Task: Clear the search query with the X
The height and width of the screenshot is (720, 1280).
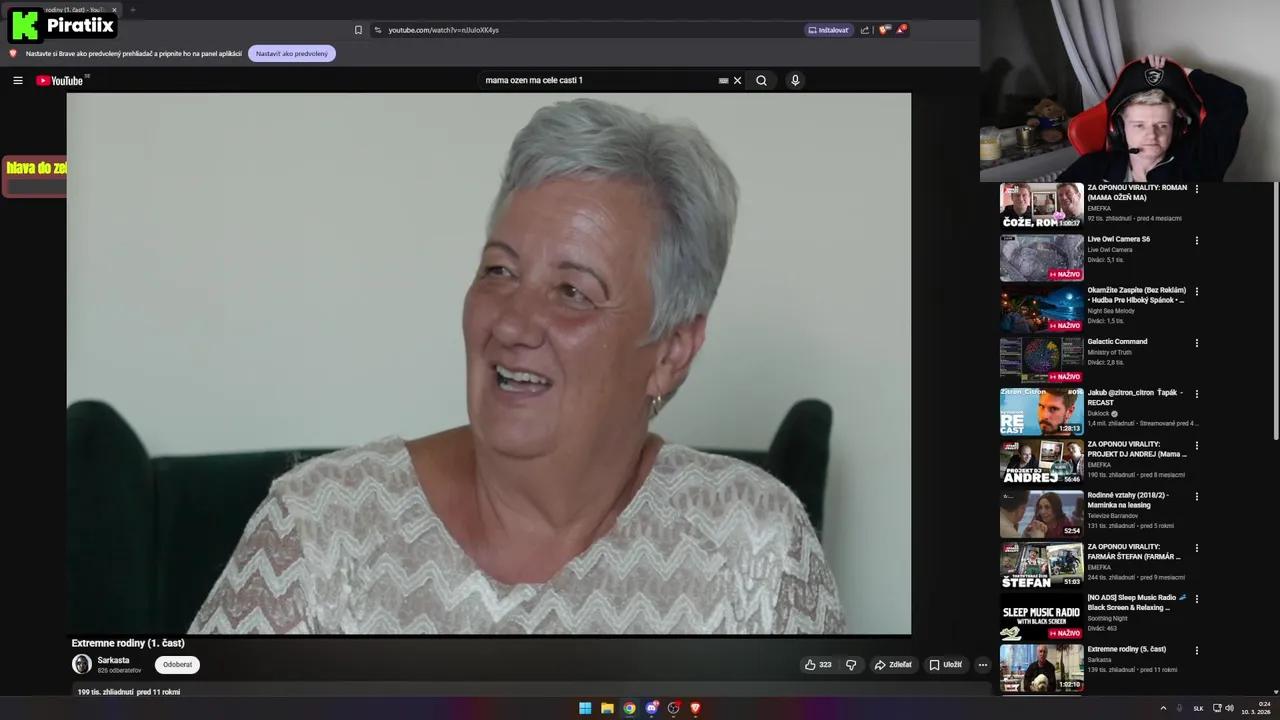Action: tap(738, 81)
